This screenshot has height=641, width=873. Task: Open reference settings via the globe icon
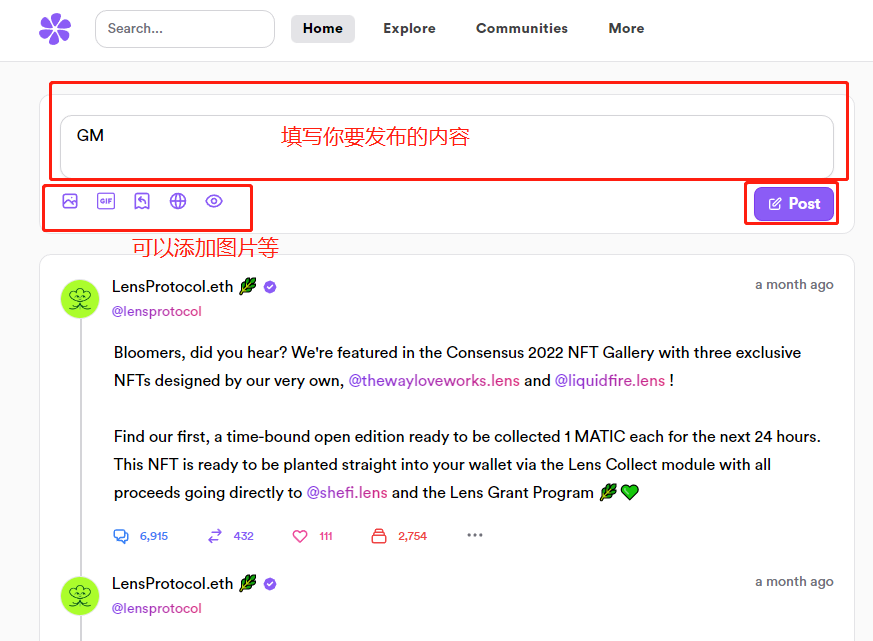click(178, 201)
